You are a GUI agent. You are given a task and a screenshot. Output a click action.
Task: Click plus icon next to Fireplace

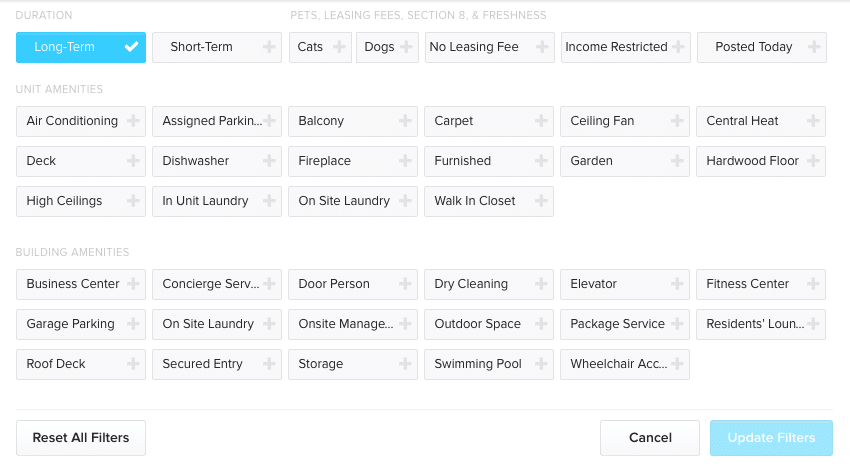point(405,161)
